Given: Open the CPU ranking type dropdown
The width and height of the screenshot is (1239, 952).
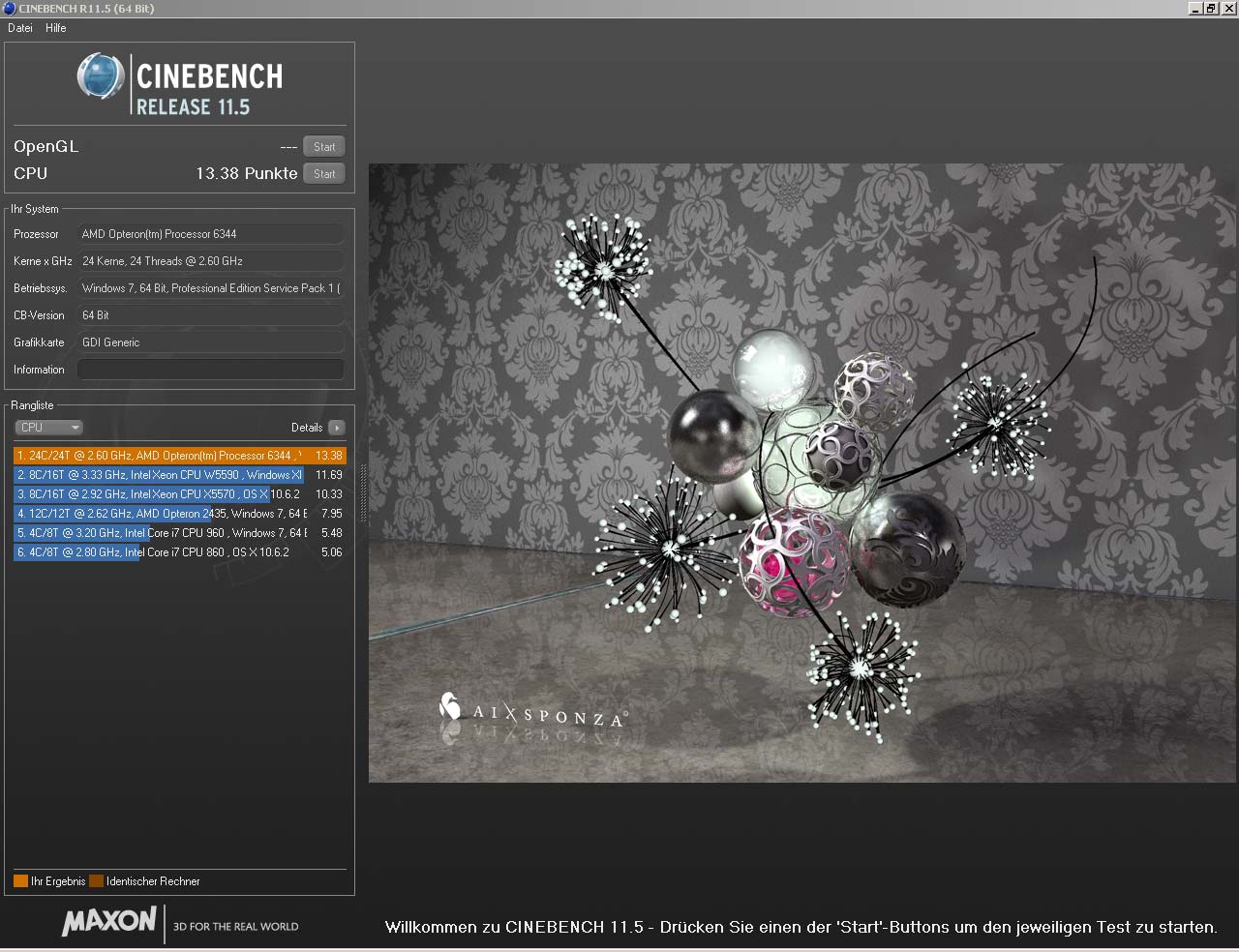Looking at the screenshot, I should pos(48,428).
